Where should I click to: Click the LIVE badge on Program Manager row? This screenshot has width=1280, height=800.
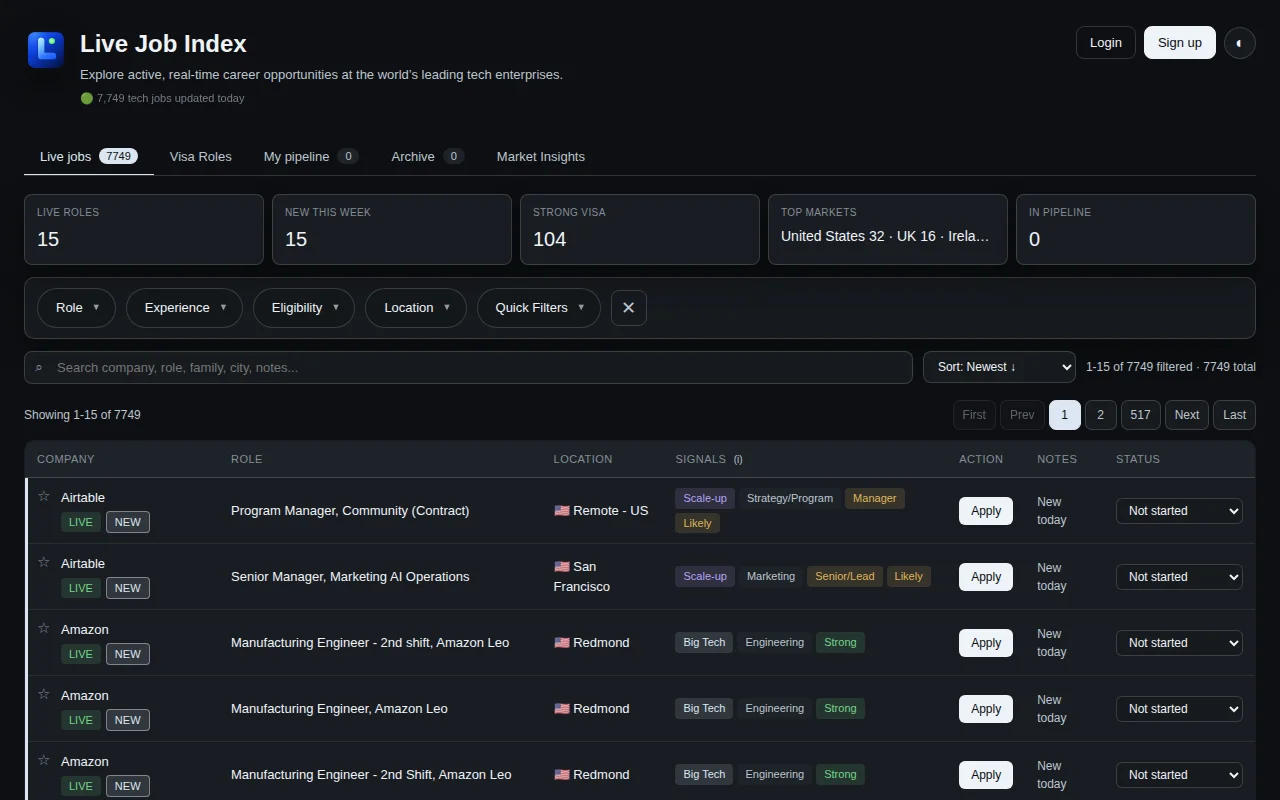pyautogui.click(x=81, y=522)
